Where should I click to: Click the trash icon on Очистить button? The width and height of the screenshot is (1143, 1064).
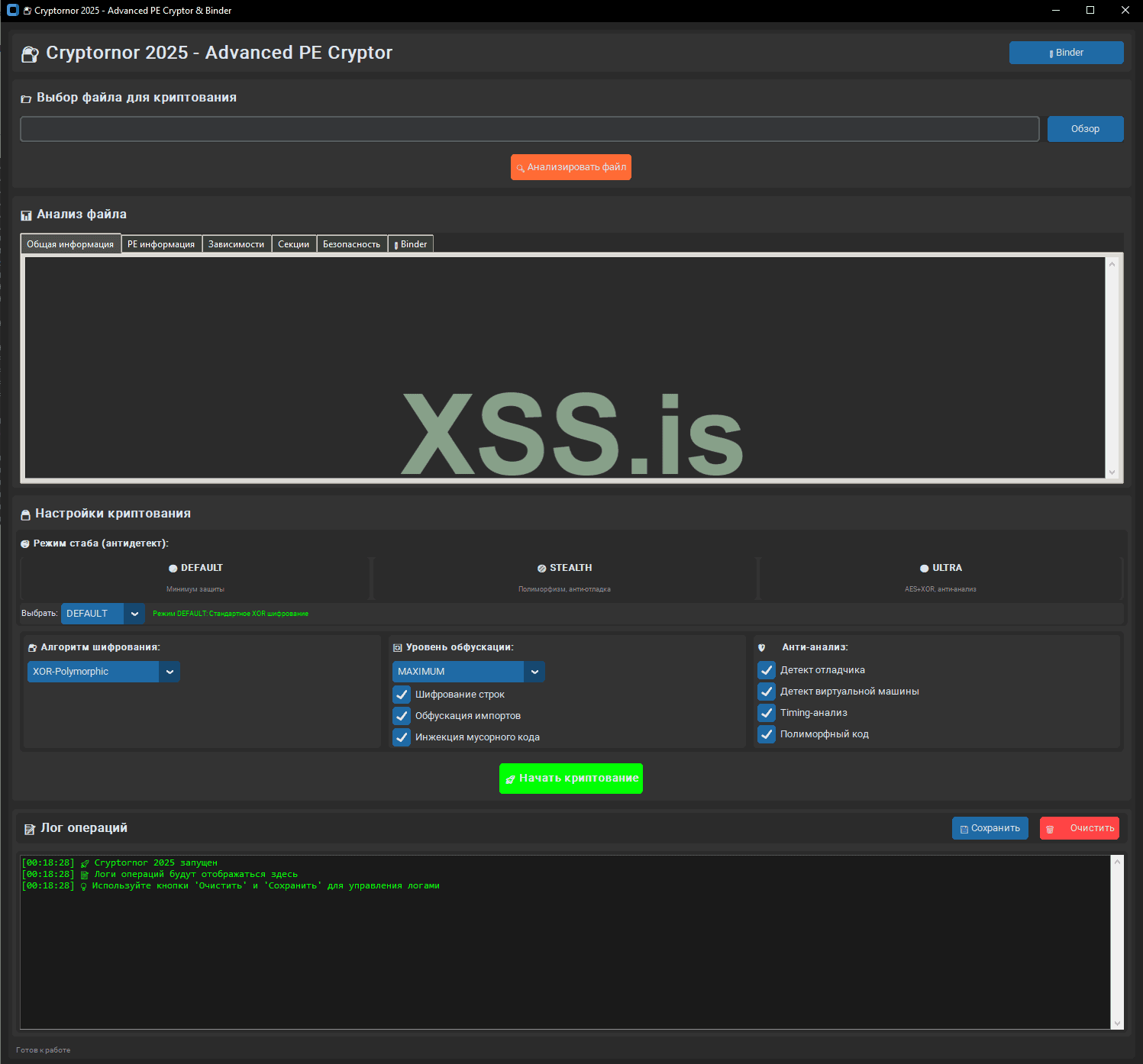coord(1050,829)
